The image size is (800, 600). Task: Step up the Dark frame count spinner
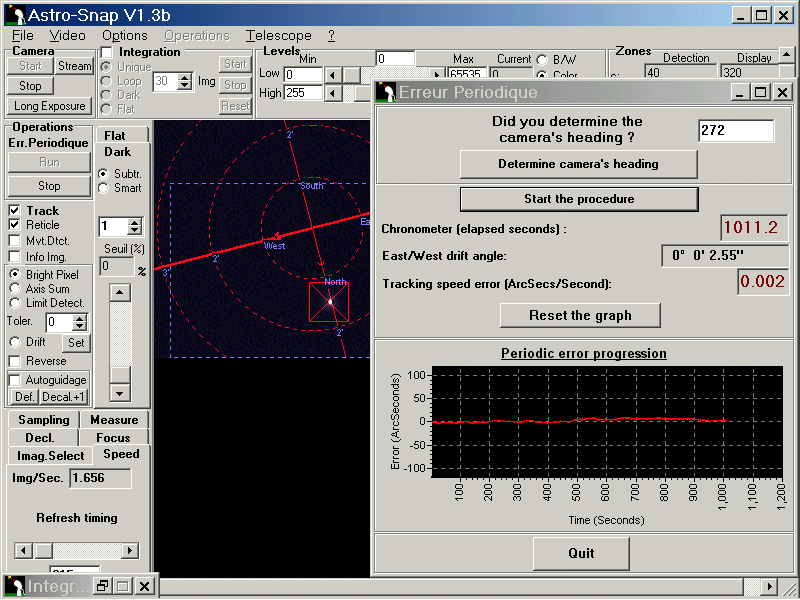click(135, 222)
